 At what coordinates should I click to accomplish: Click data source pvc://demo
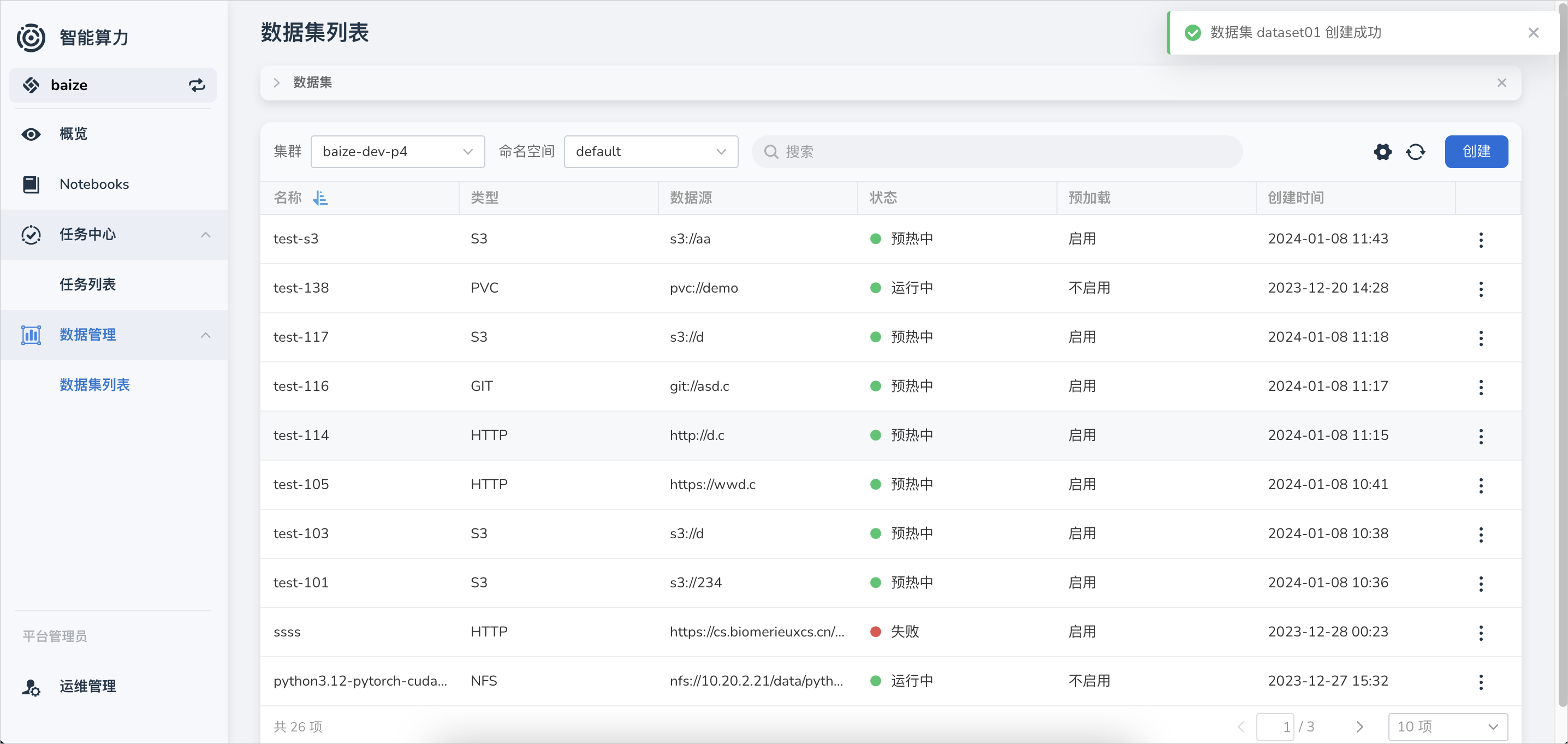click(704, 288)
